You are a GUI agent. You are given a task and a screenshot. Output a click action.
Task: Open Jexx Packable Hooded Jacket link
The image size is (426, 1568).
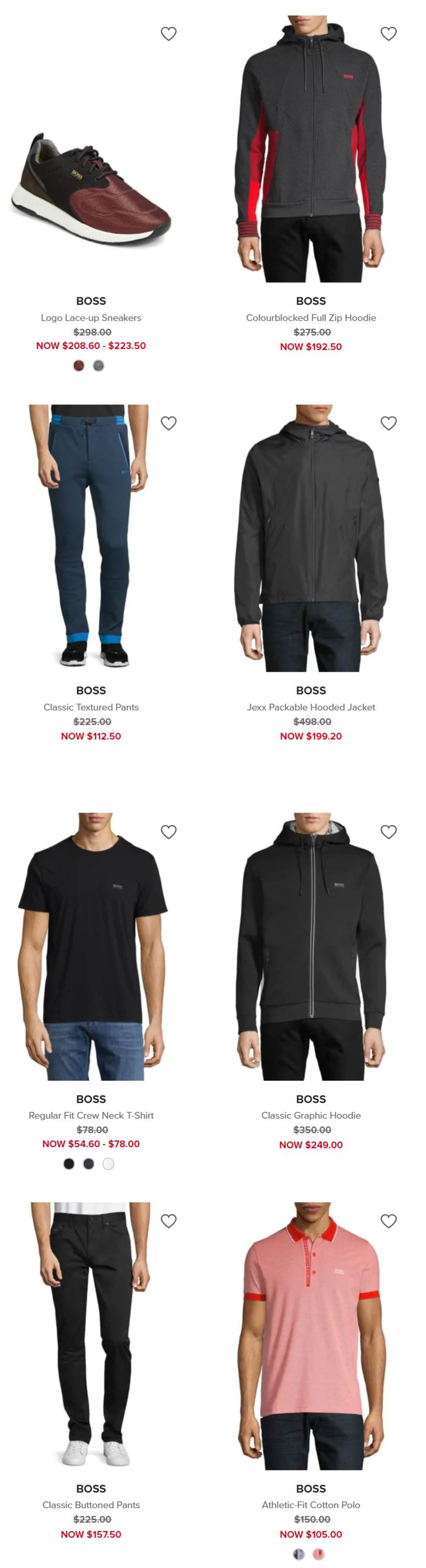[x=311, y=707]
